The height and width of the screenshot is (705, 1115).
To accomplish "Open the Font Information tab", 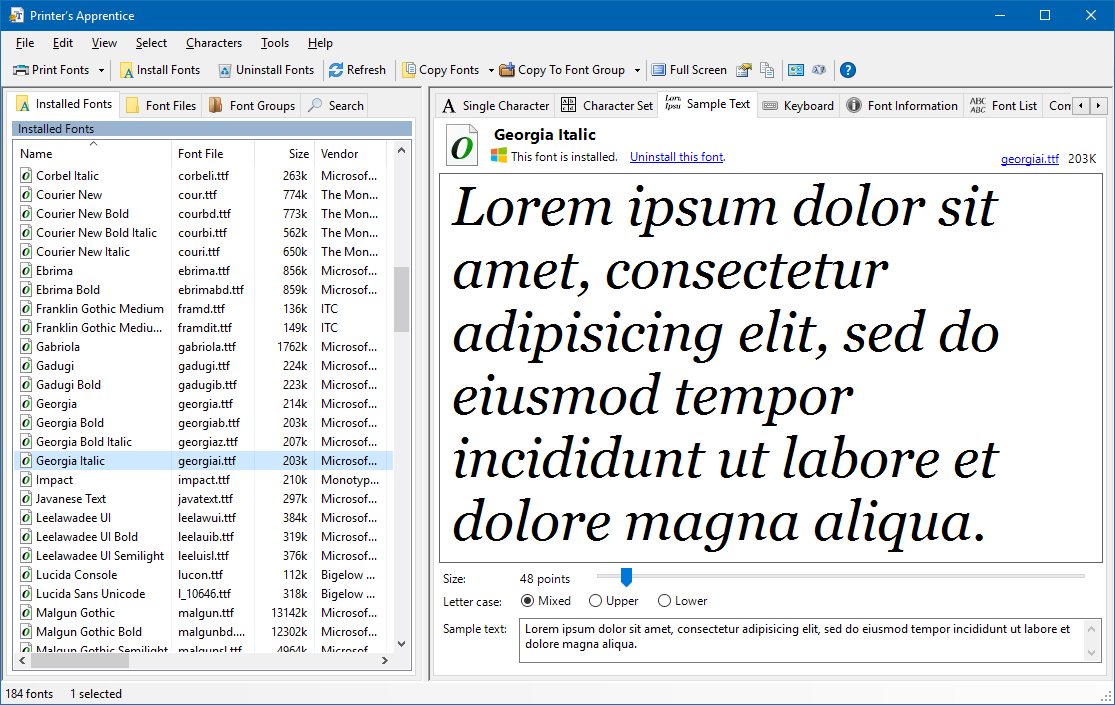I will 902,105.
